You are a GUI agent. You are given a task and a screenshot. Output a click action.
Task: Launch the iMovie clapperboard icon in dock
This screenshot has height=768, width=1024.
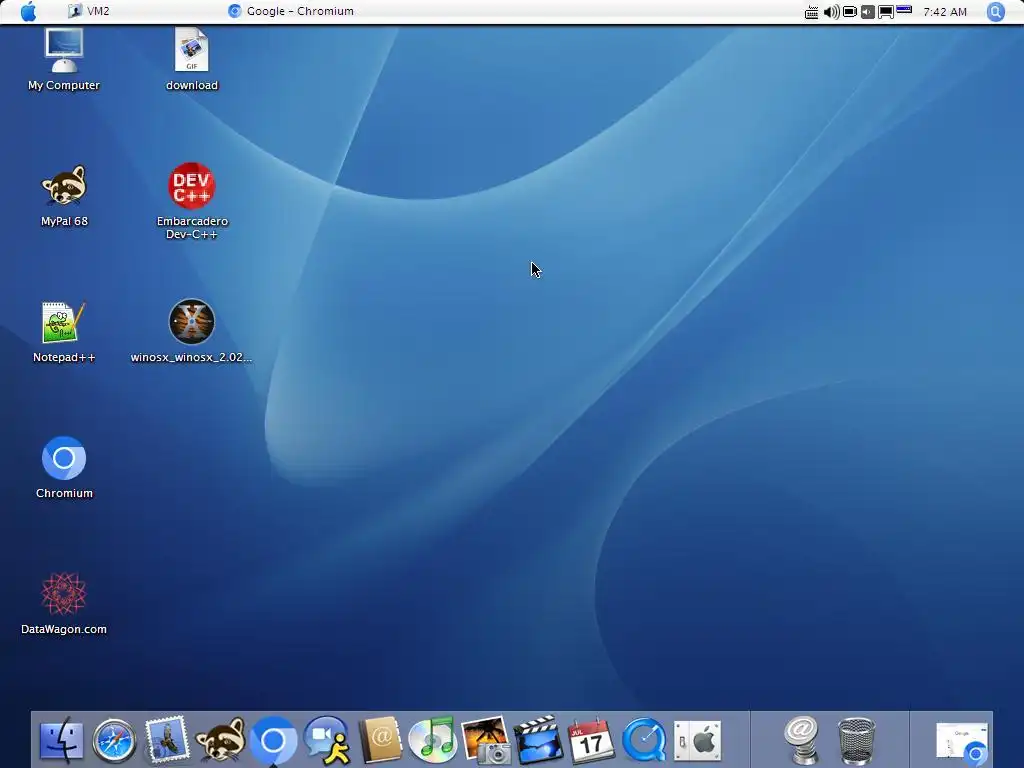click(538, 740)
